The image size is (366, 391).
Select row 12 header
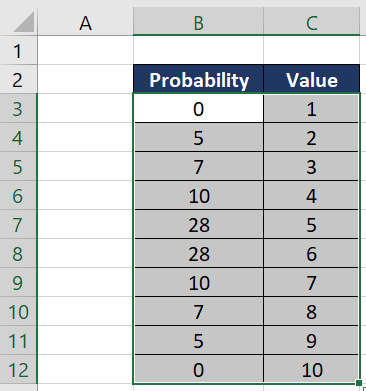tap(18, 369)
